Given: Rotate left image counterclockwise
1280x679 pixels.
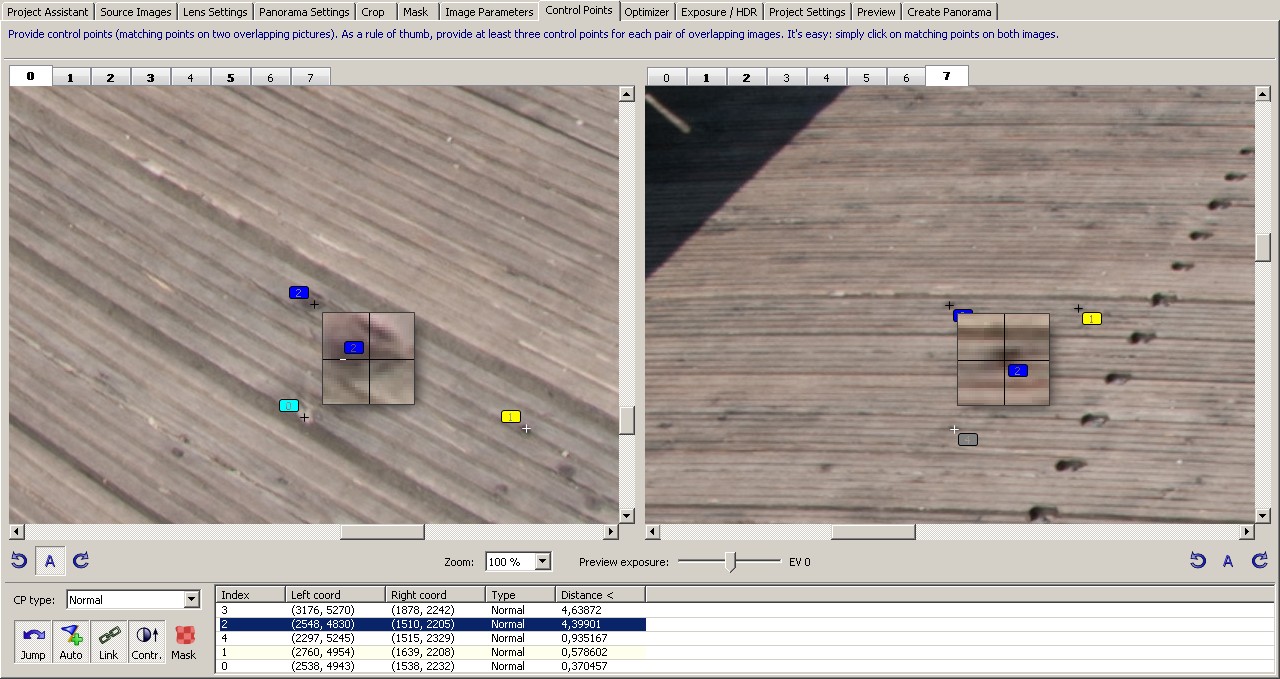Looking at the screenshot, I should tap(19, 561).
